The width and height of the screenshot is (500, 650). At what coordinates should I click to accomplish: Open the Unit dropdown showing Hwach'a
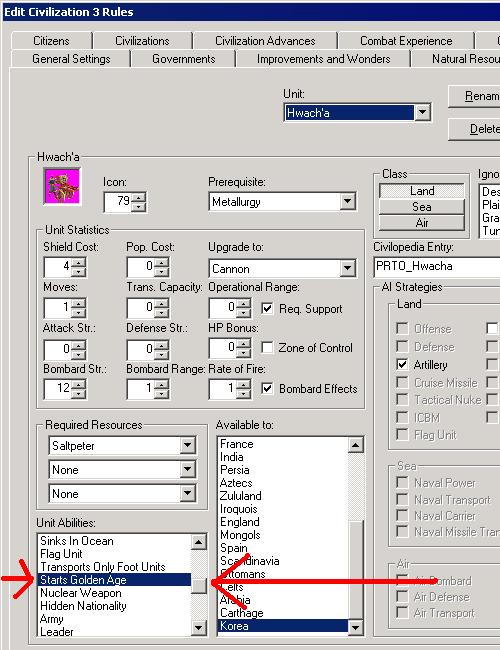(x=422, y=112)
